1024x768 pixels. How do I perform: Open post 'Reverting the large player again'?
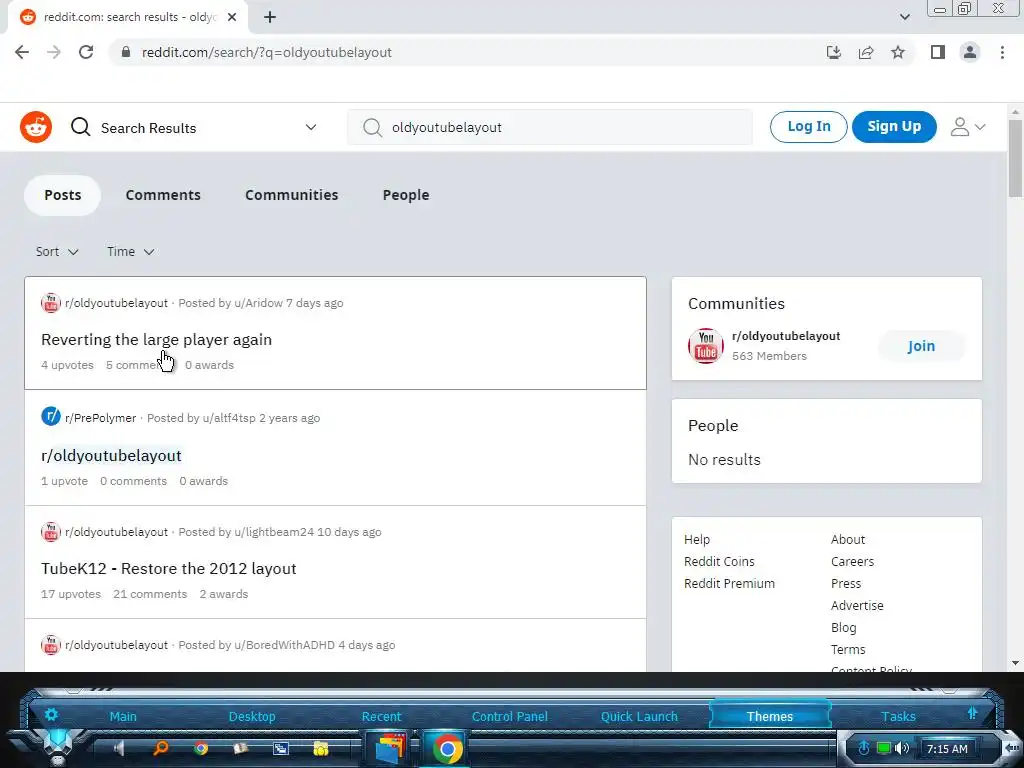click(157, 340)
